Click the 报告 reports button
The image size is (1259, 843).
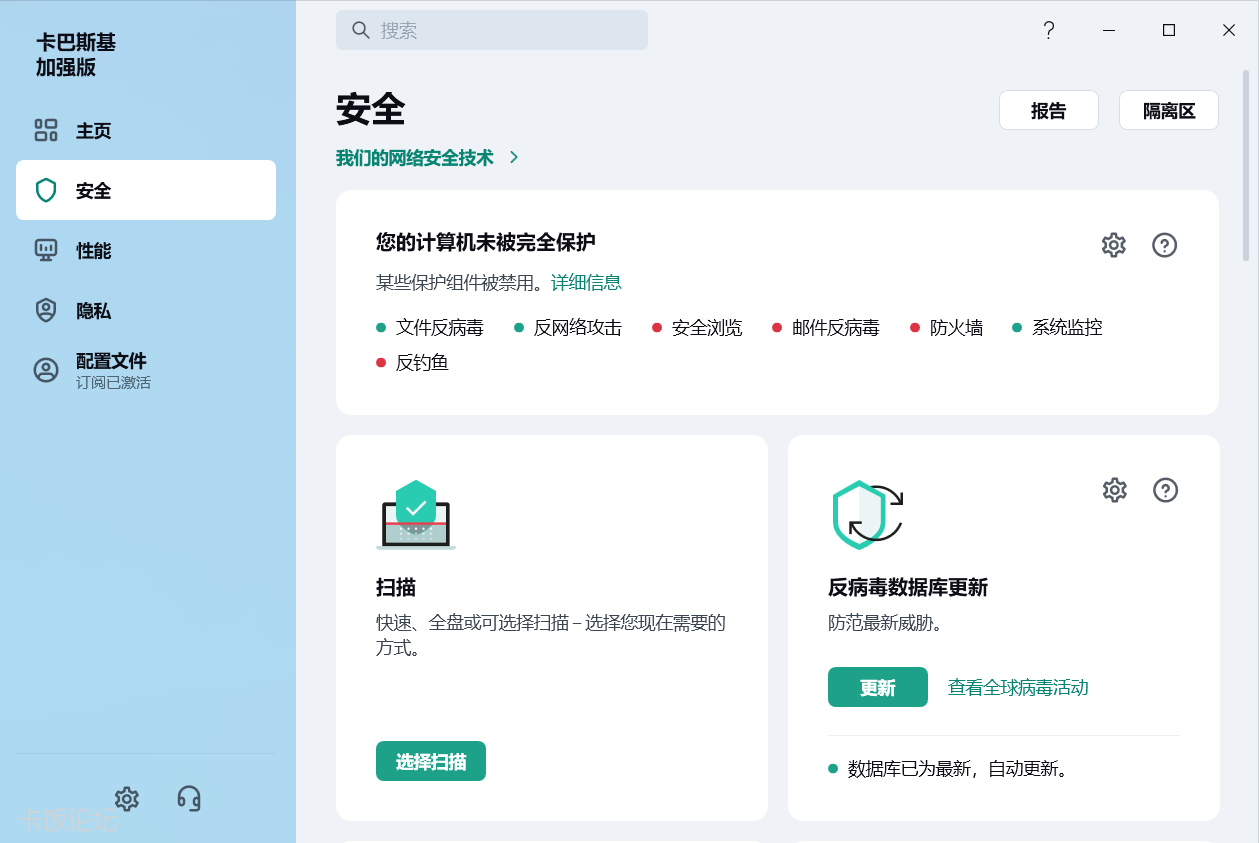pos(1048,111)
